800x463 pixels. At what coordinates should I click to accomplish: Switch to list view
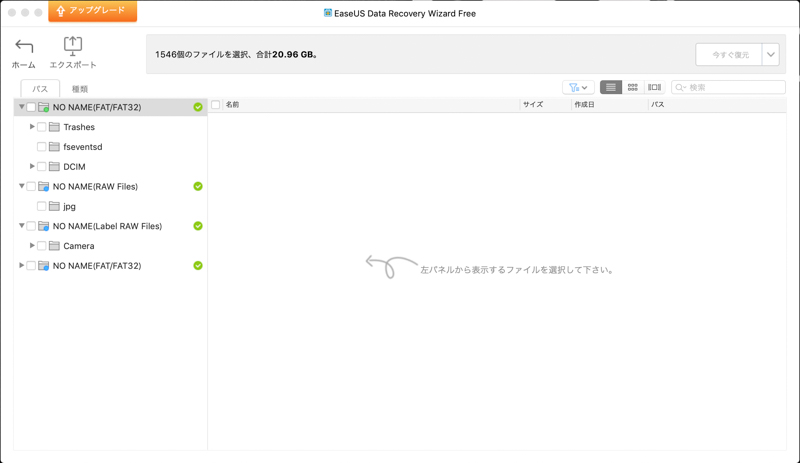point(611,87)
